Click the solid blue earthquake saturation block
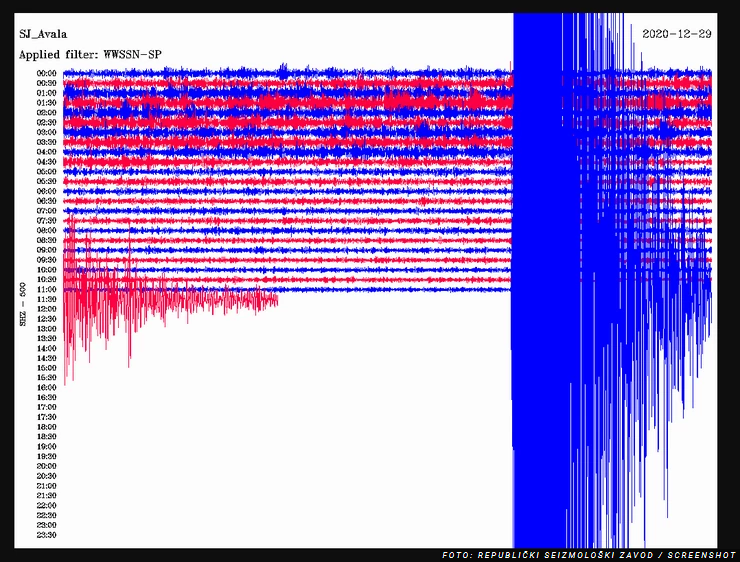 (538, 300)
